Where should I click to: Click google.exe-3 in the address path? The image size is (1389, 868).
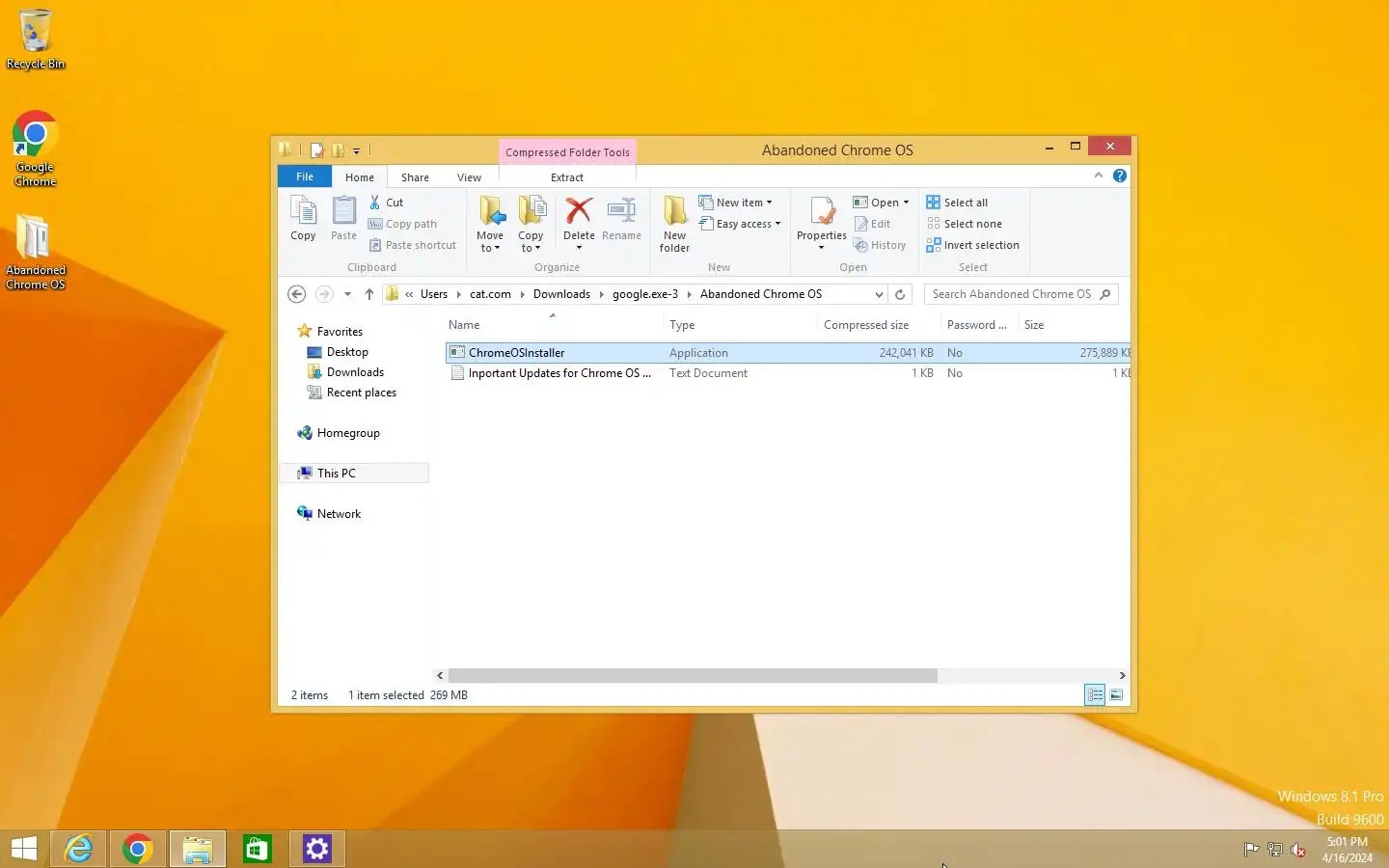645,294
